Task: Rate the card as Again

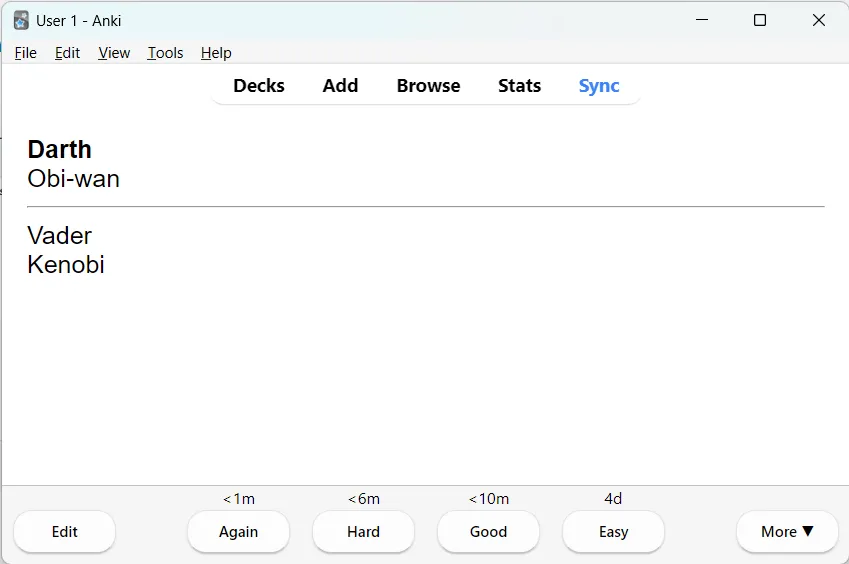Action: coord(238,532)
